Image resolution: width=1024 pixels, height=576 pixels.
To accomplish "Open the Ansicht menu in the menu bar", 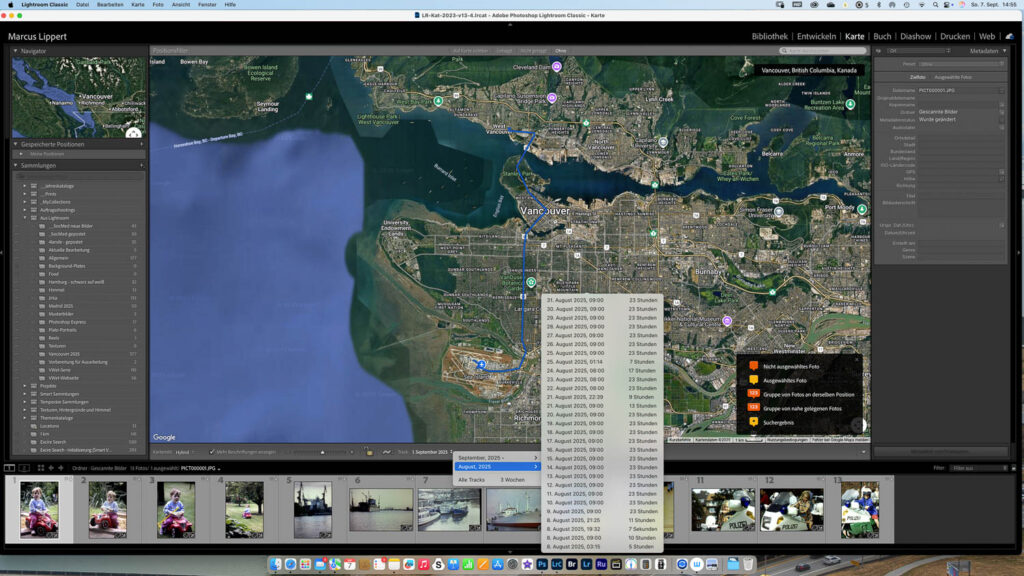I will (x=181, y=5).
